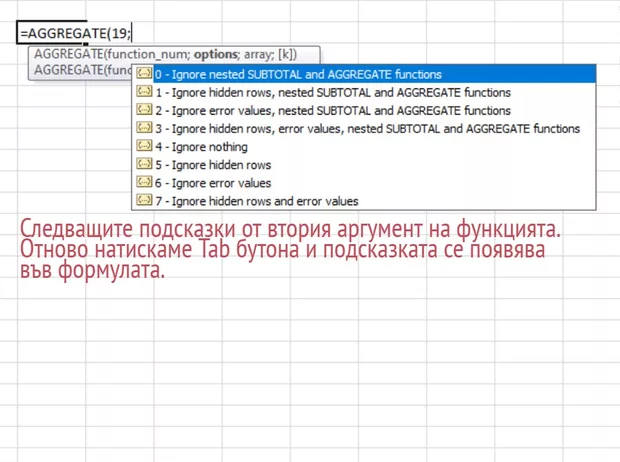This screenshot has height=462, width=620.
Task: Click the icon beside Ignore nothing
Action: 144,146
